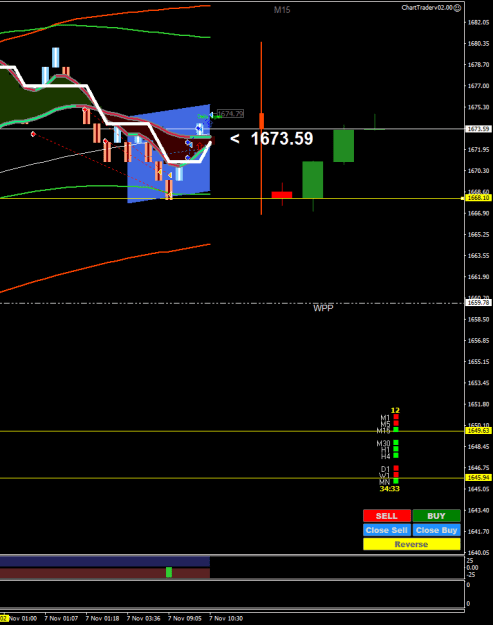Image resolution: width=493 pixels, height=625 pixels.
Task: Click the Close Buy button
Action: tap(436, 530)
